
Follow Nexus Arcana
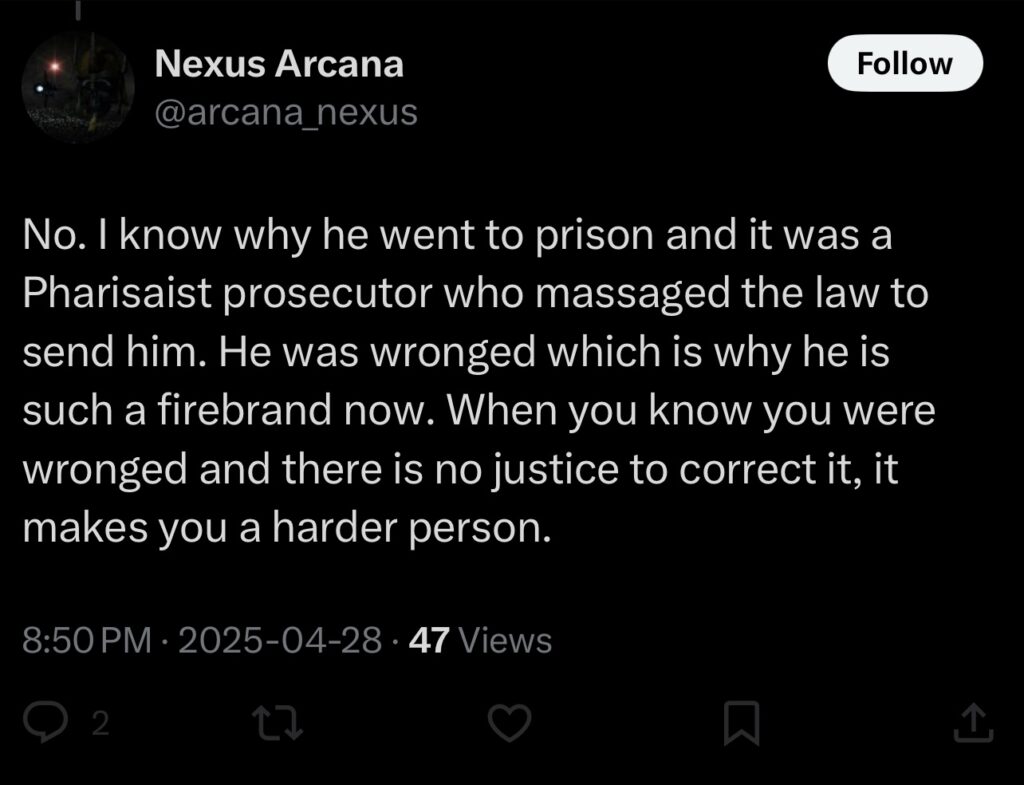pos(904,63)
